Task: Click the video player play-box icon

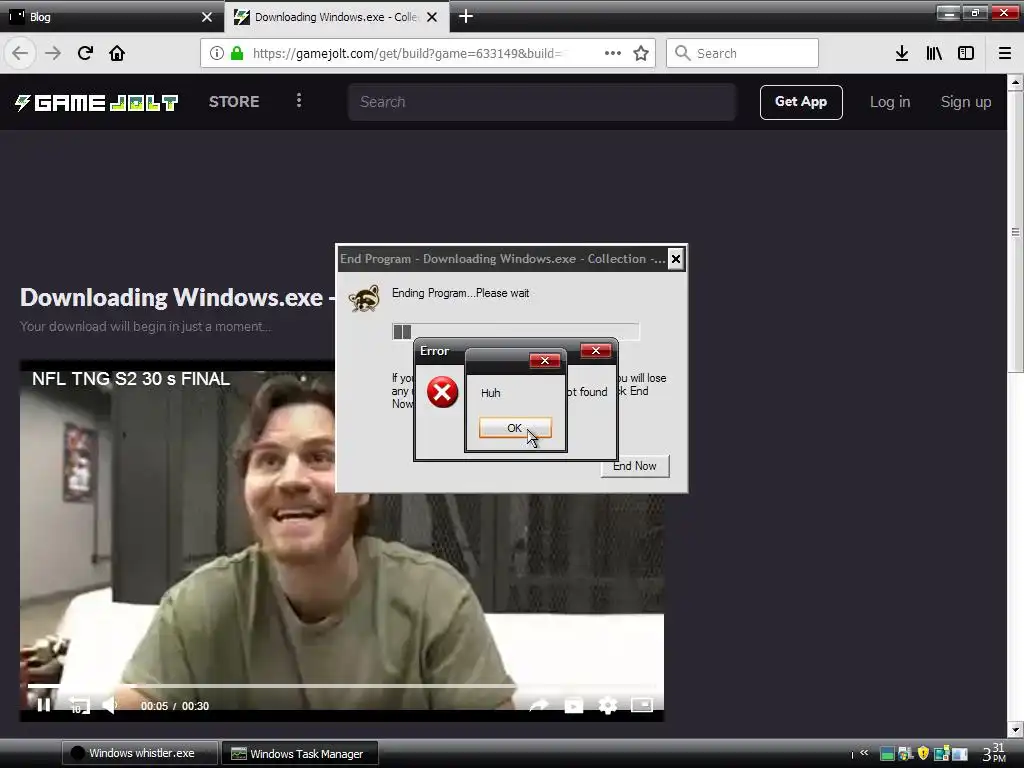Action: pyautogui.click(x=573, y=705)
